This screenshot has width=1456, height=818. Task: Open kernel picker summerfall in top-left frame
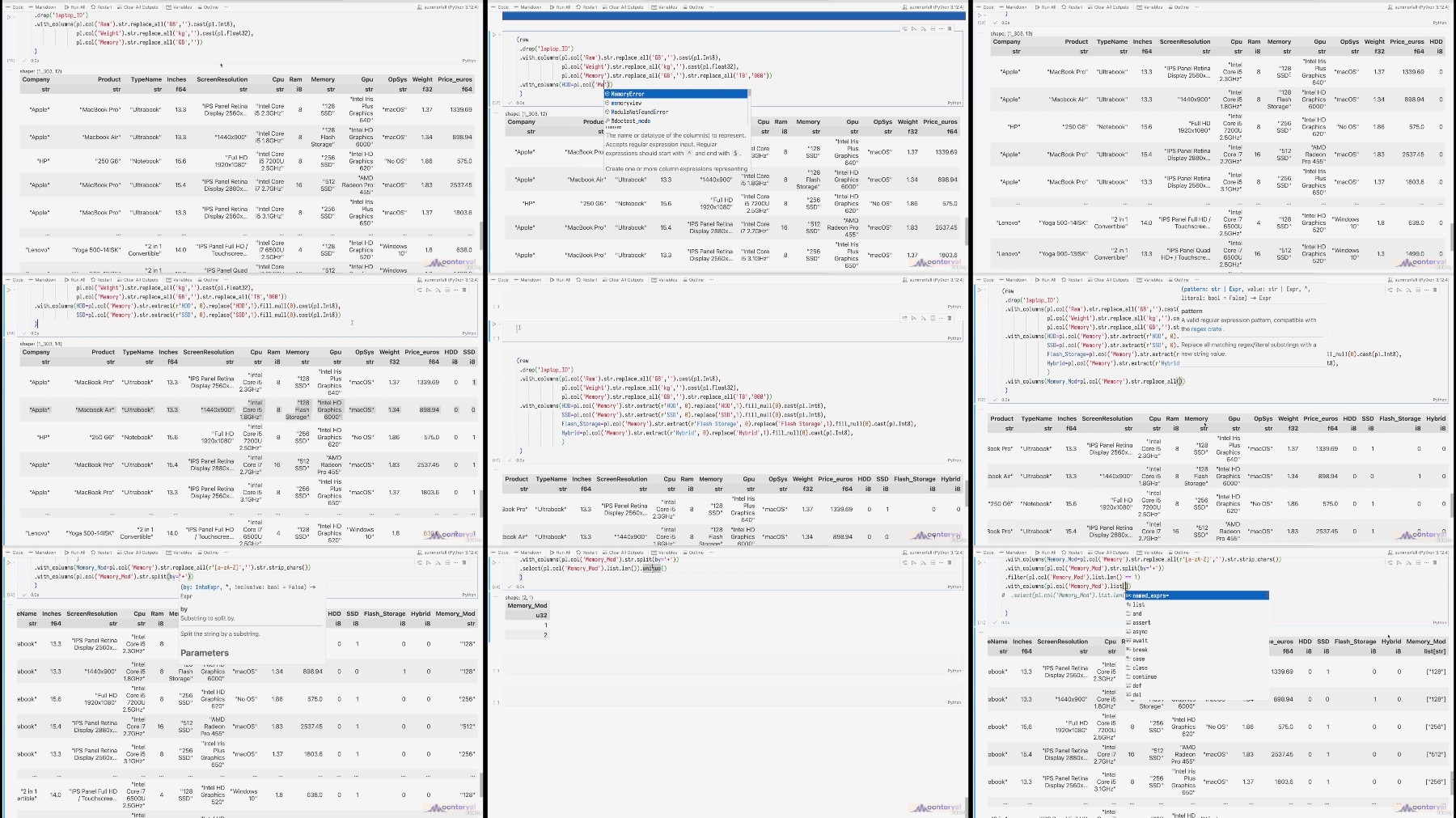[x=447, y=7]
